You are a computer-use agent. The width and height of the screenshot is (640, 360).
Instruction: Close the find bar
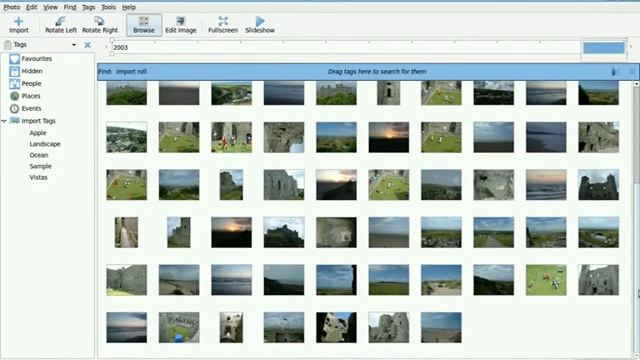(x=632, y=72)
